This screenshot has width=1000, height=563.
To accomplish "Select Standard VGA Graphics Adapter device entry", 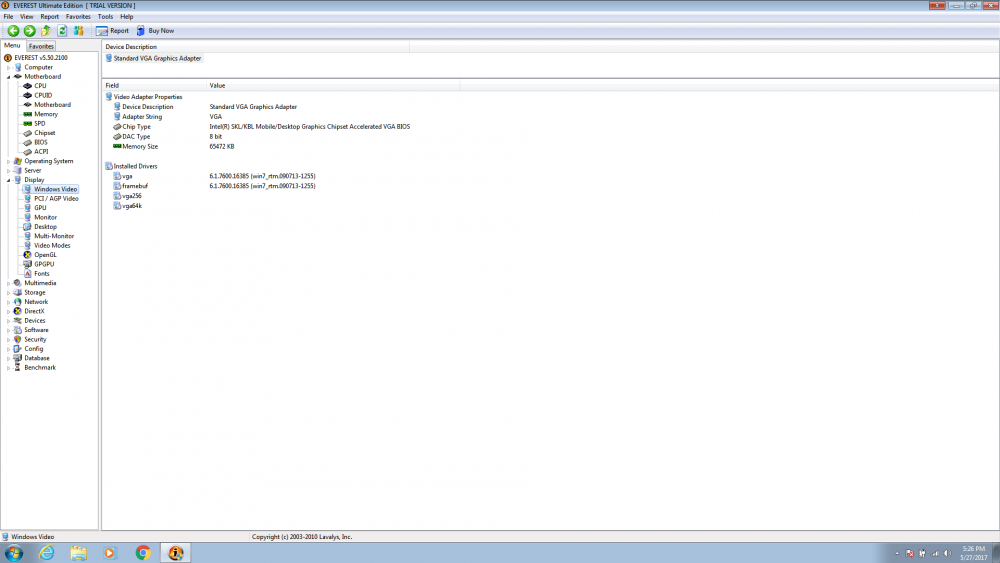I will [x=157, y=58].
